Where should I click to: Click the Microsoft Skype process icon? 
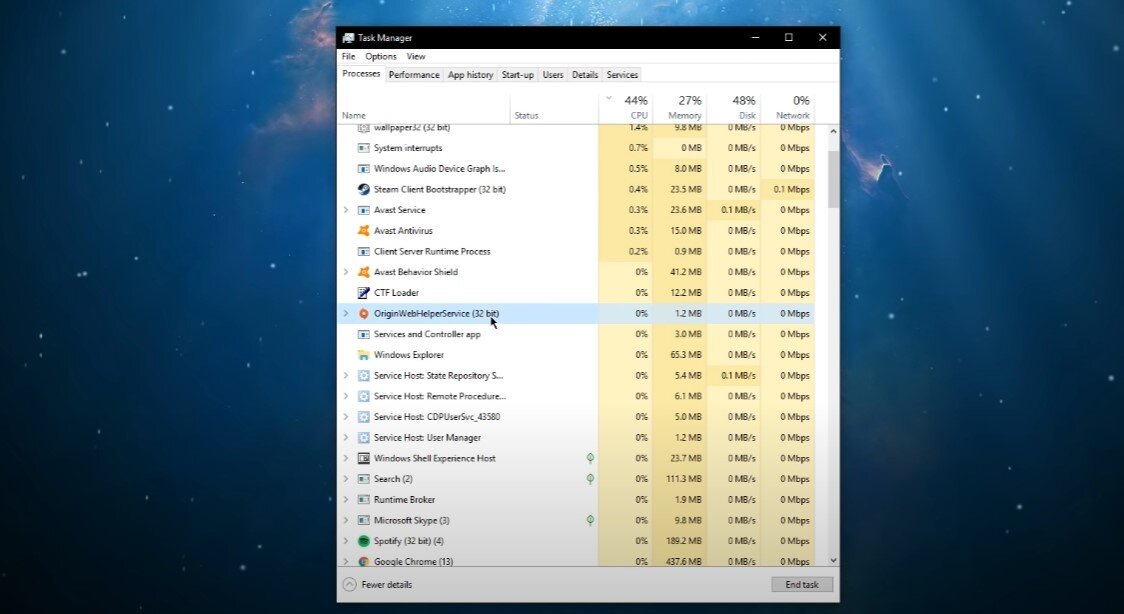[363, 520]
